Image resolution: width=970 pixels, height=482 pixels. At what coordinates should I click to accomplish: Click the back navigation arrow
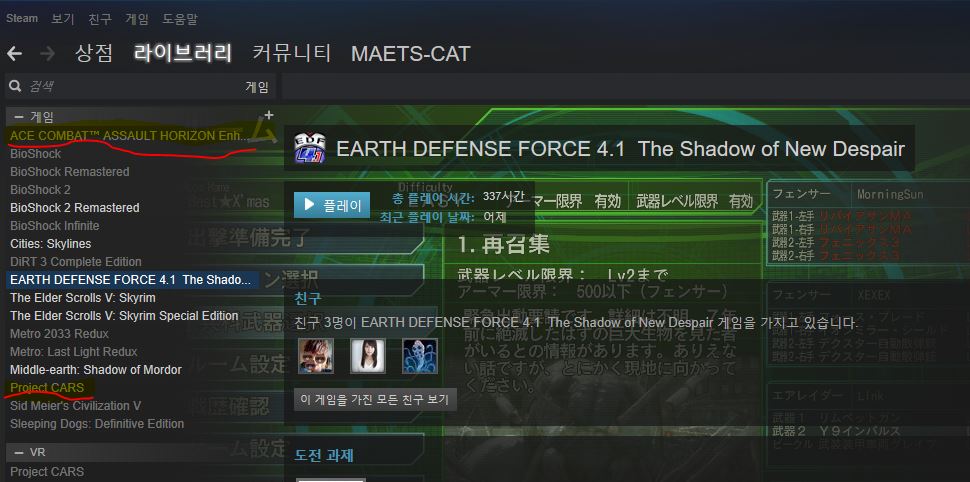point(14,54)
